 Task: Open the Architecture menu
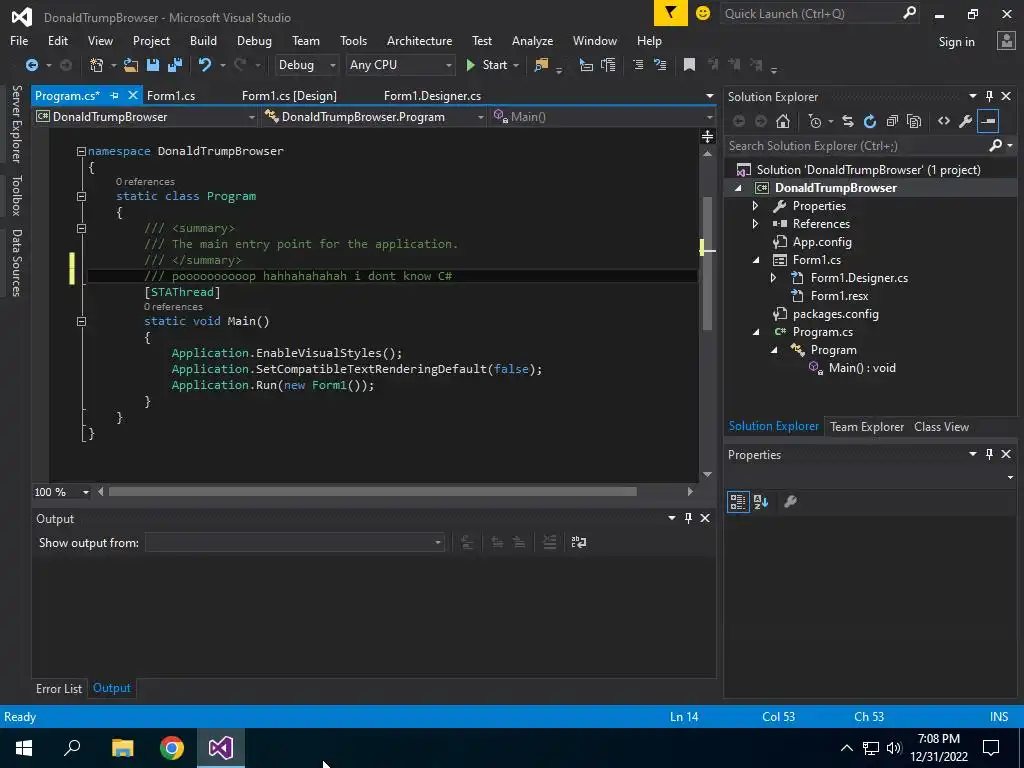[419, 40]
